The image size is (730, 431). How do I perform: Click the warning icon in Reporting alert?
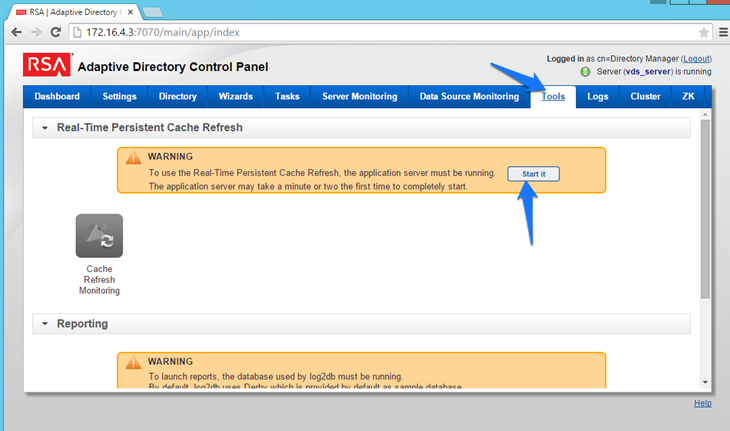coord(133,362)
